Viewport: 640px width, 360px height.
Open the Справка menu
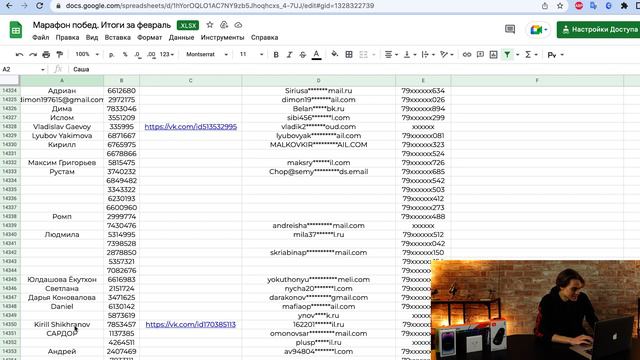(264, 38)
